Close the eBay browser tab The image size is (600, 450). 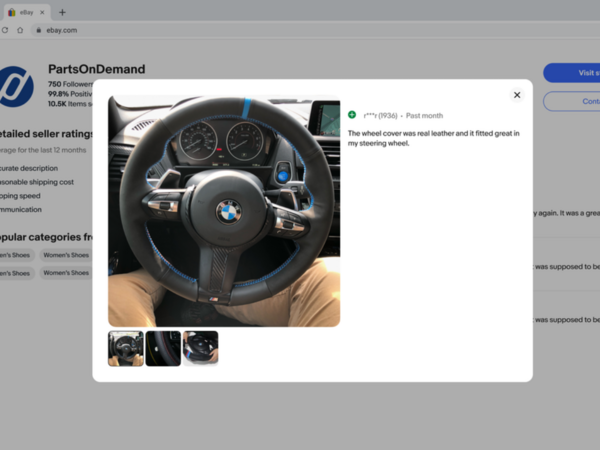42,12
